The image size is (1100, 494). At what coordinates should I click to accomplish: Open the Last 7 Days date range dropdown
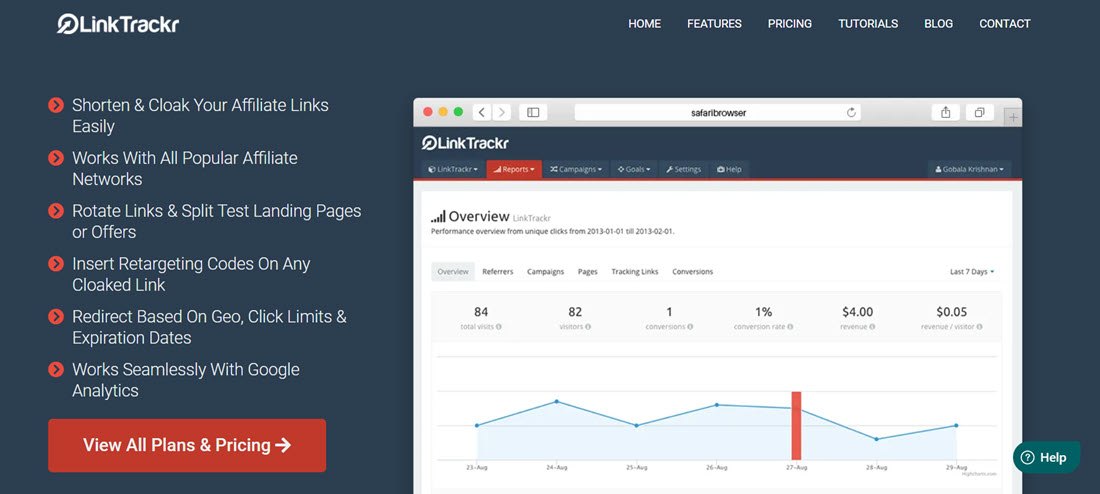coord(972,272)
